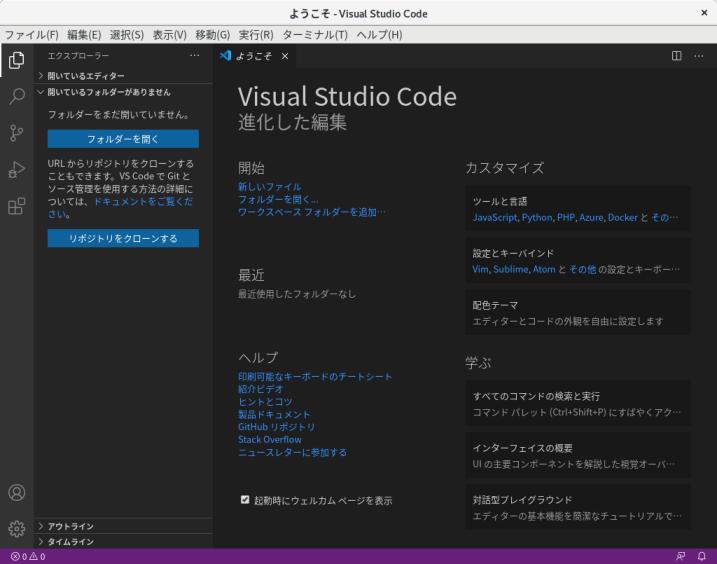Screen dimensions: 717x564
Task: Open the Search view icon
Action: [x=16, y=97]
